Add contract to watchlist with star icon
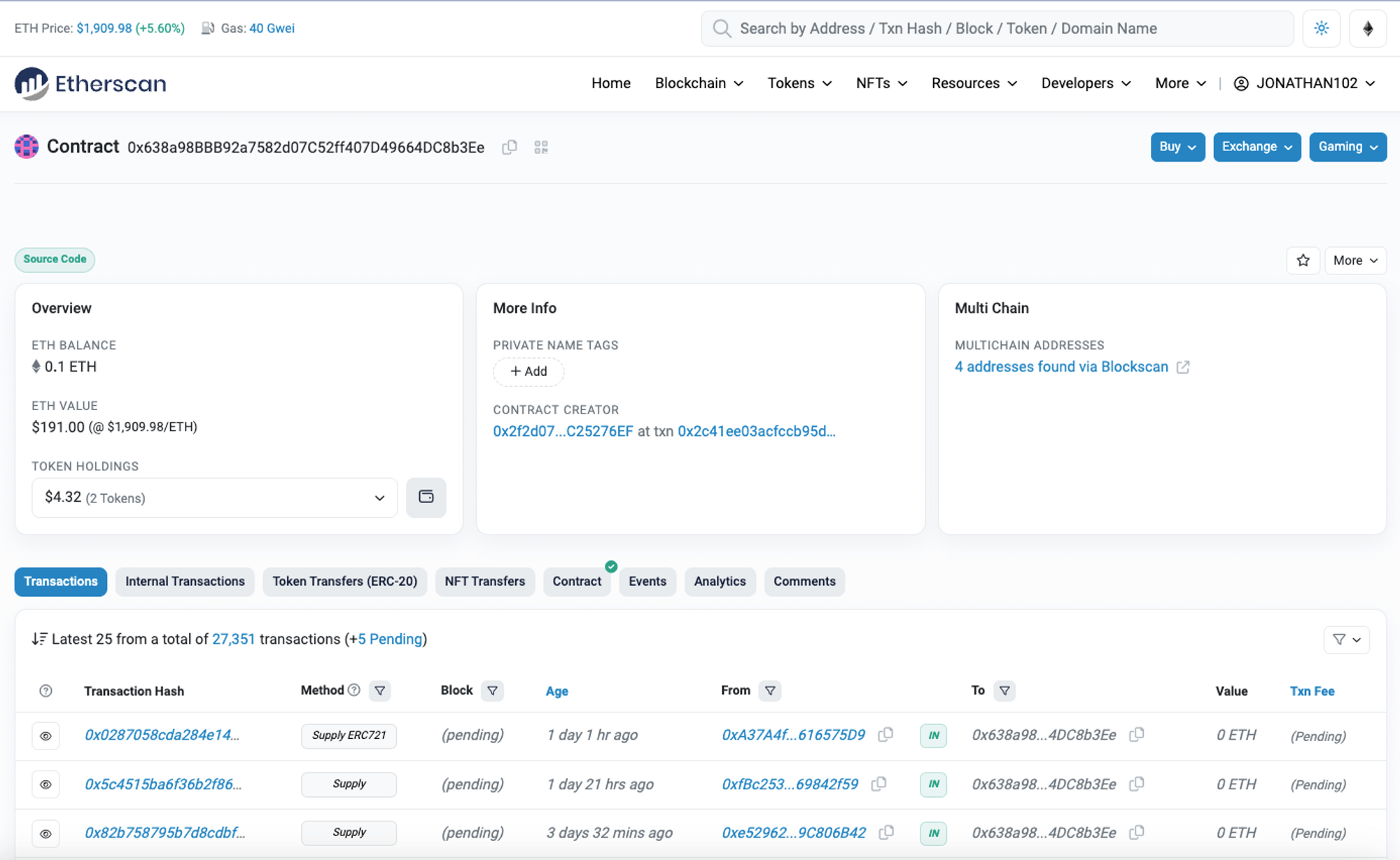This screenshot has width=1400, height=860. point(1303,260)
